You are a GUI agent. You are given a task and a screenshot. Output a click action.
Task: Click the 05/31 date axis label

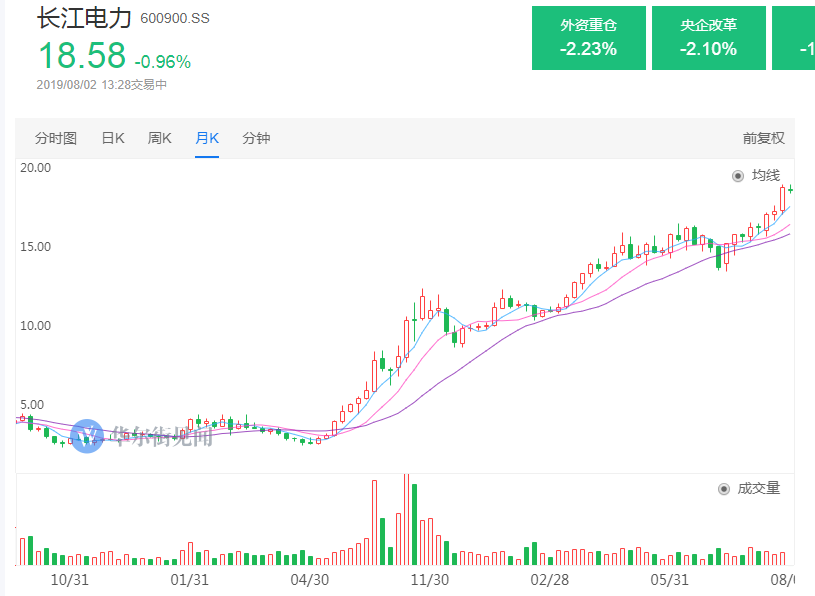tap(669, 580)
